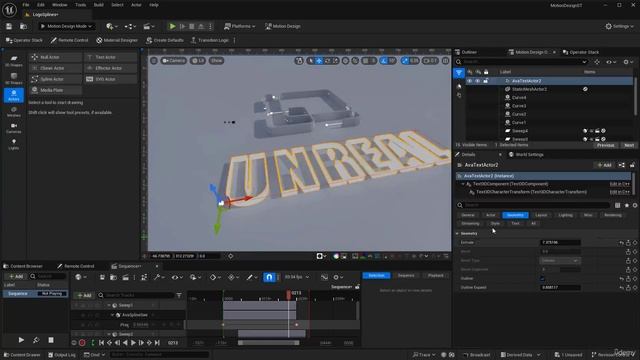The width and height of the screenshot is (640, 360).
Task: Click the Motion Design toolbar button
Action: click(x=282, y=26)
